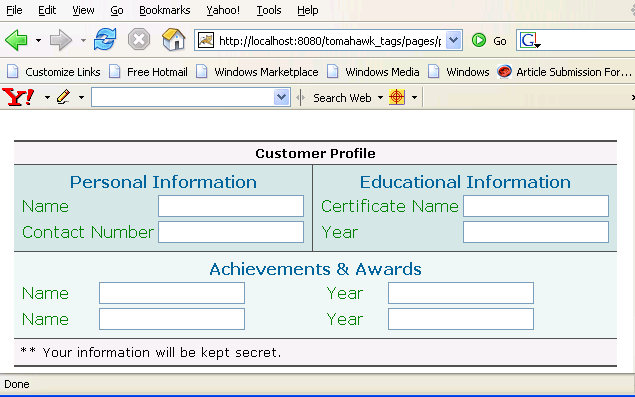Click second Achievements Name input field
This screenshot has height=397, width=635.
(x=172, y=319)
